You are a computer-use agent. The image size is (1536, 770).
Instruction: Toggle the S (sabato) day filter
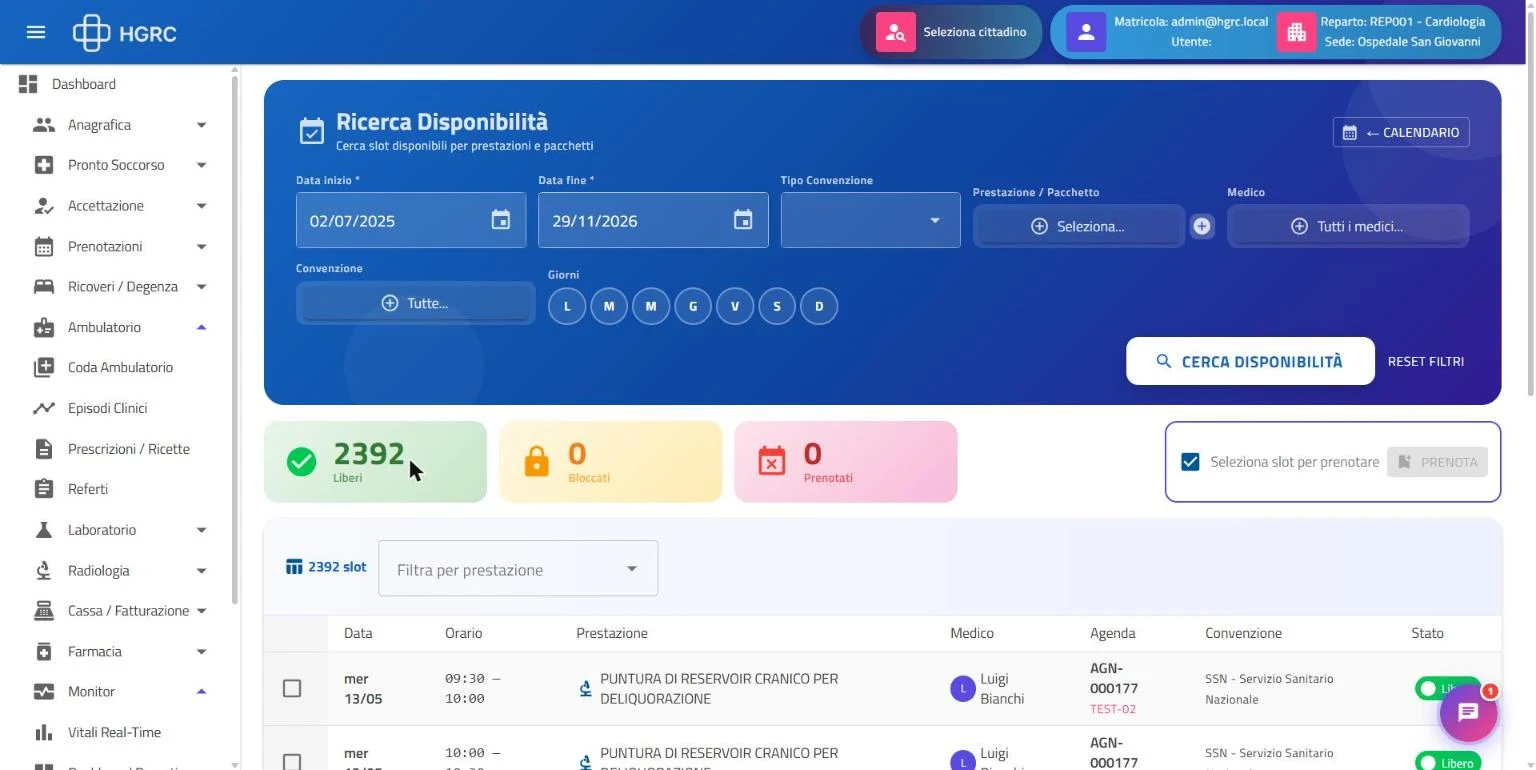click(x=777, y=306)
